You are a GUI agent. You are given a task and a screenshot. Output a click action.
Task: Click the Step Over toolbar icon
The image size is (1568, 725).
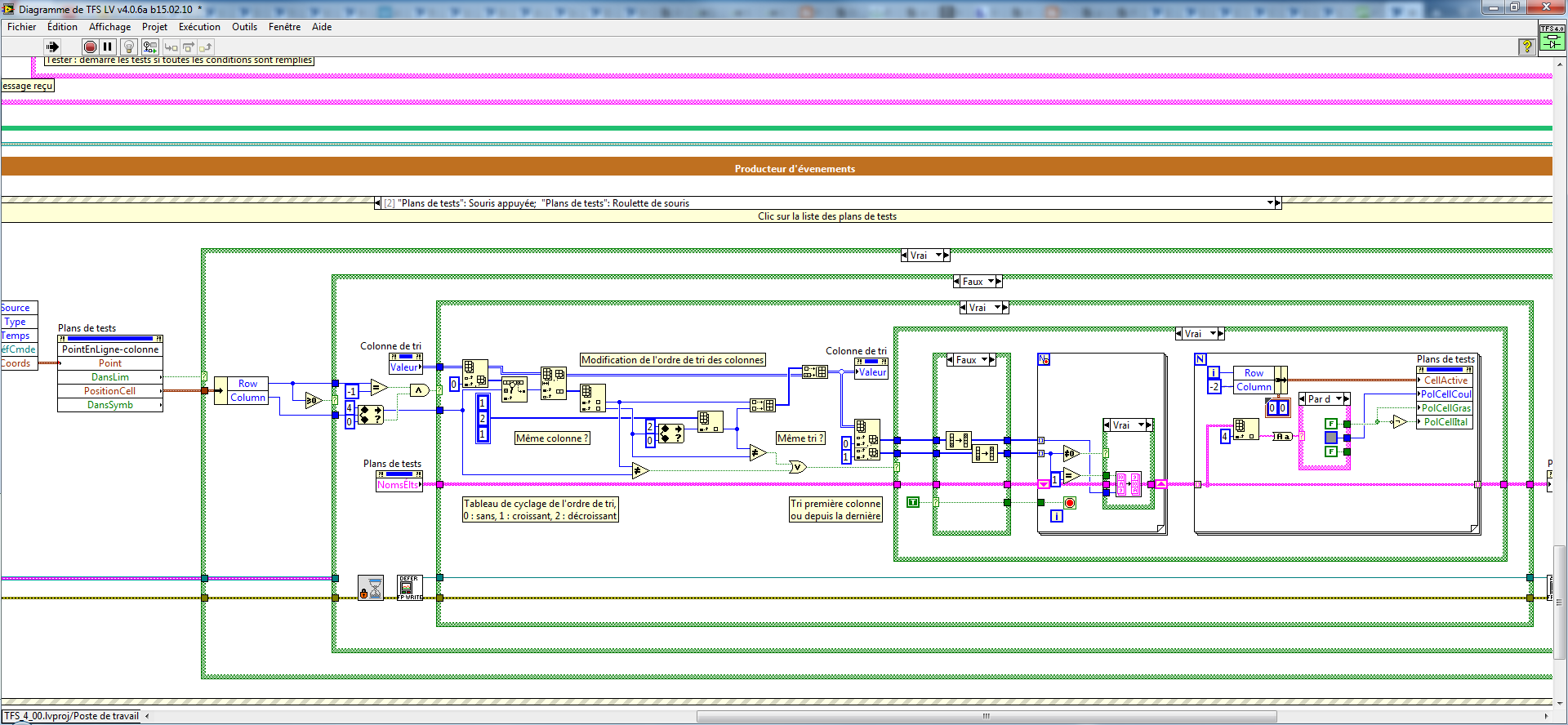[x=188, y=47]
